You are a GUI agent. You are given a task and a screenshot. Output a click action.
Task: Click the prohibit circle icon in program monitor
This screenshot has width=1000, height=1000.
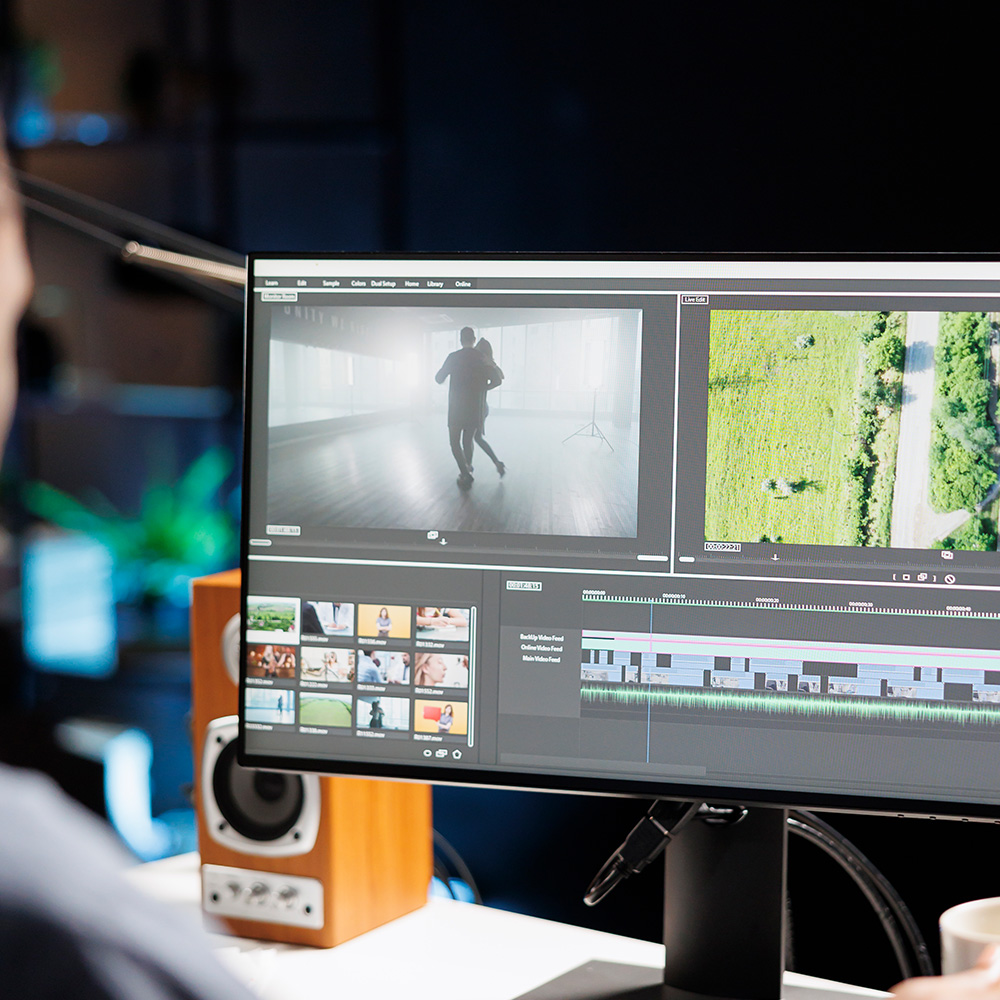[949, 578]
